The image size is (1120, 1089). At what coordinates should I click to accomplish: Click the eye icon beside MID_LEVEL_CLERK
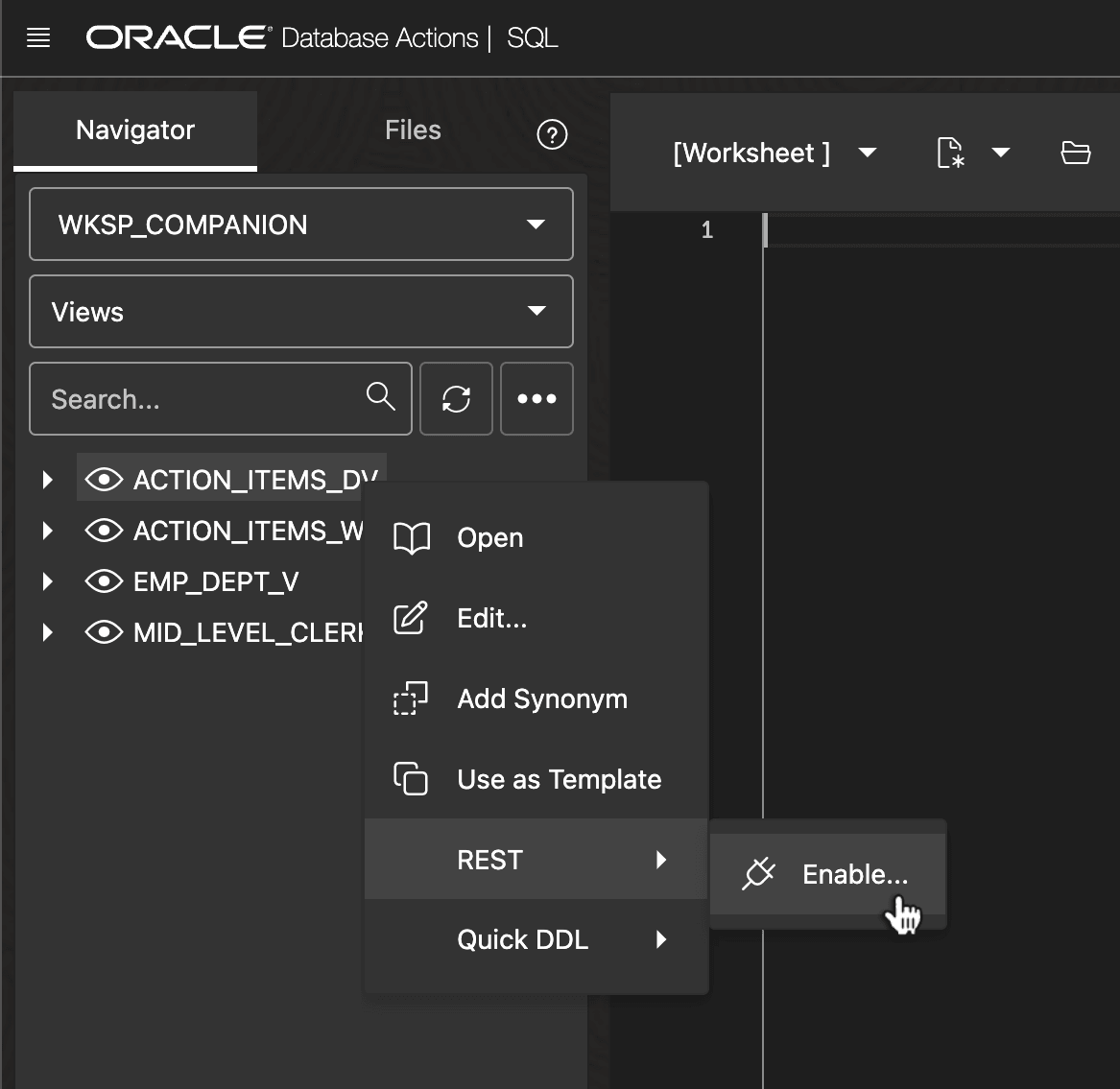coord(105,632)
